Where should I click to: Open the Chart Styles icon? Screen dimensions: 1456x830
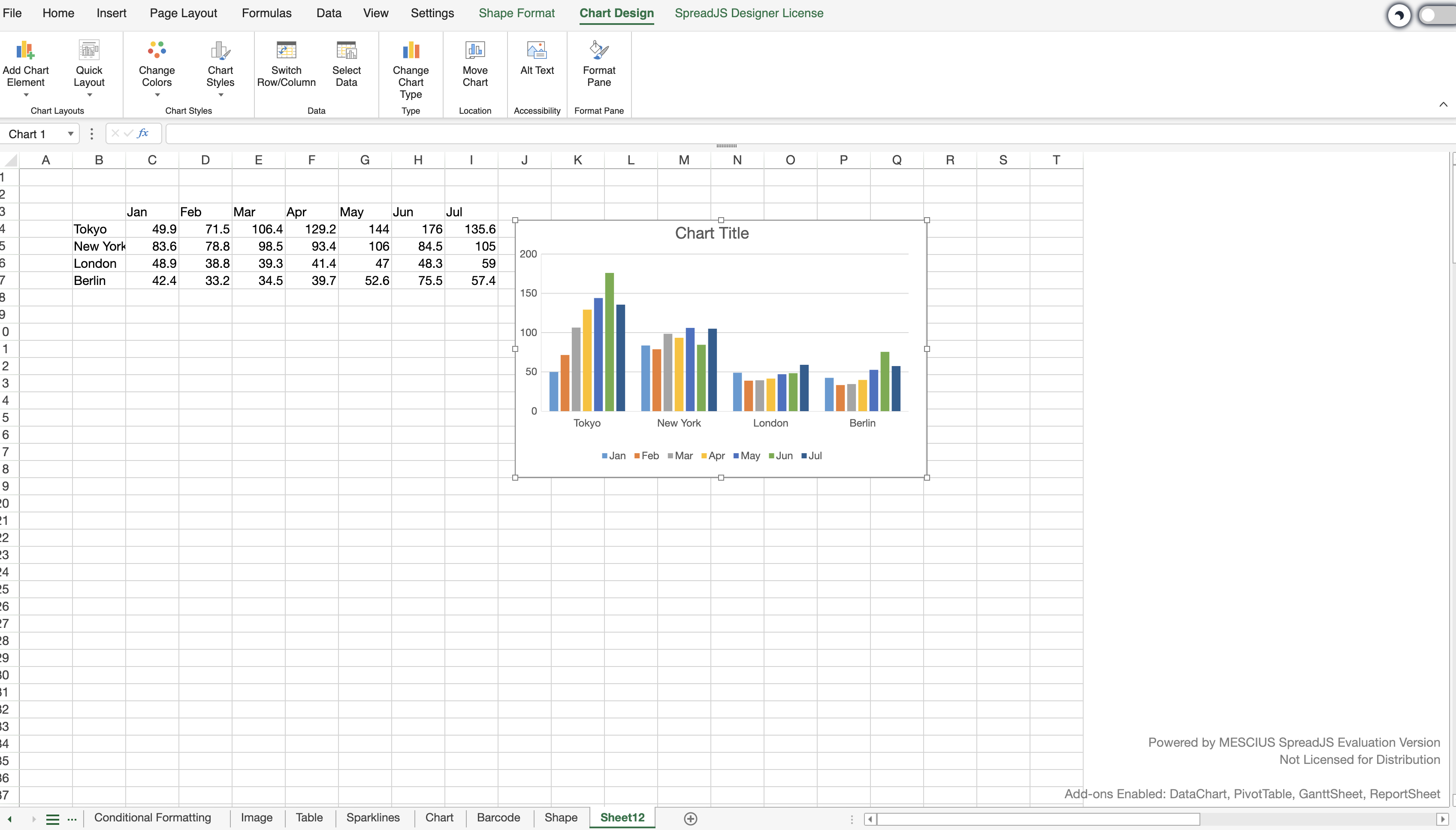(220, 51)
